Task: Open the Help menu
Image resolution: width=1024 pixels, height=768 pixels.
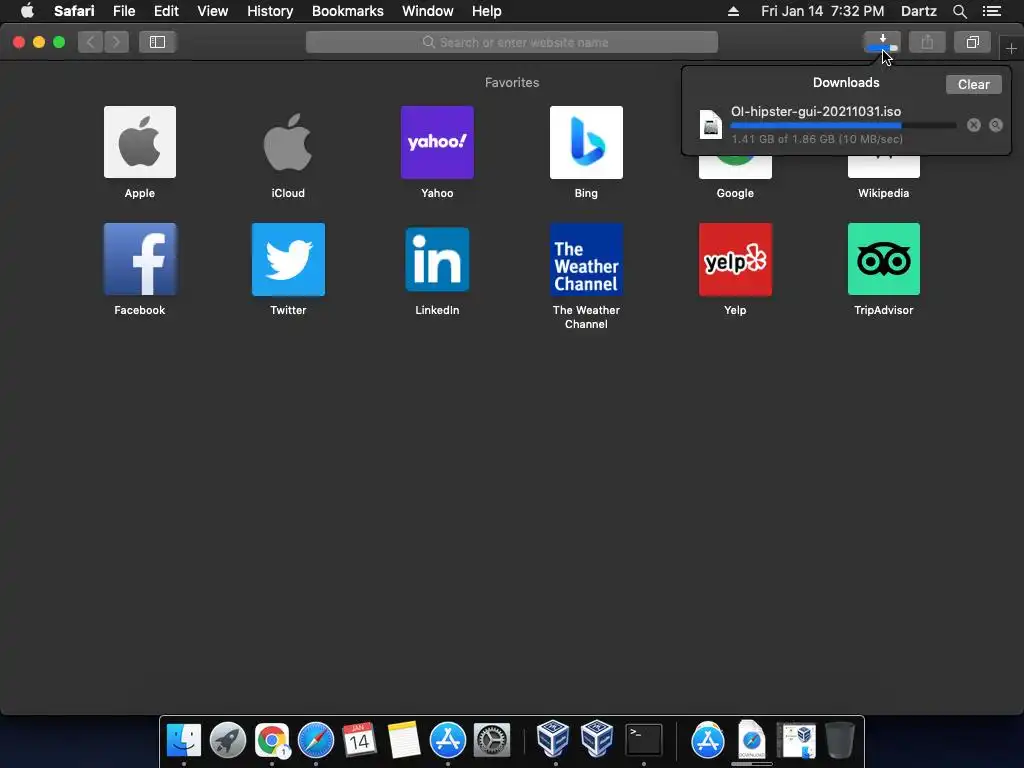Action: pos(487,11)
